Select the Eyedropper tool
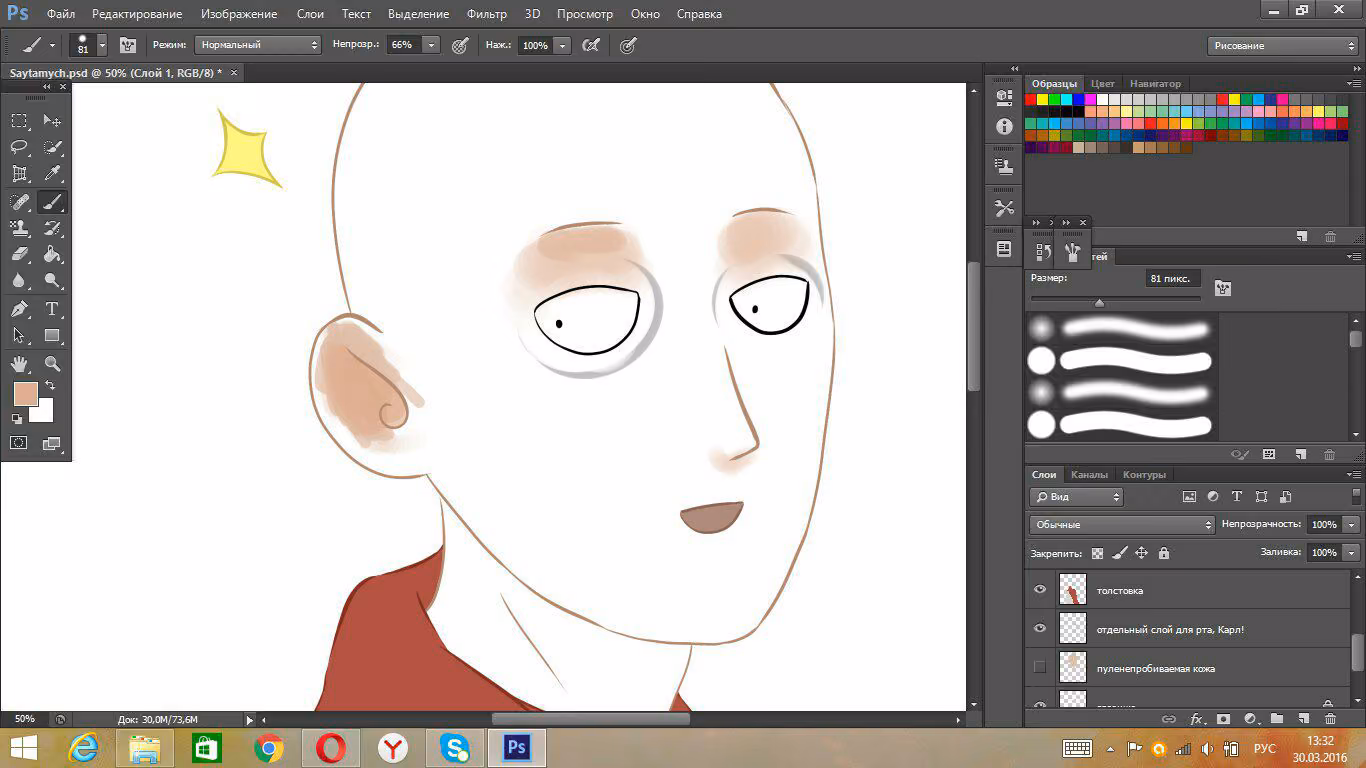The width and height of the screenshot is (1366, 768). pos(52,175)
